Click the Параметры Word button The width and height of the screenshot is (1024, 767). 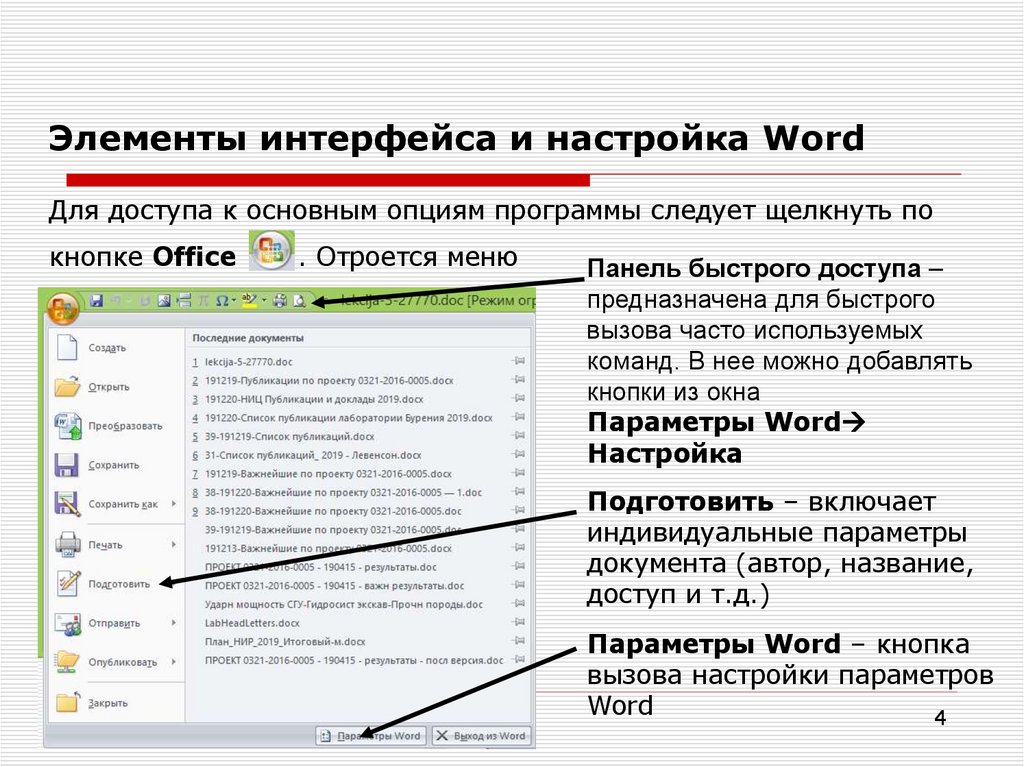tap(370, 736)
